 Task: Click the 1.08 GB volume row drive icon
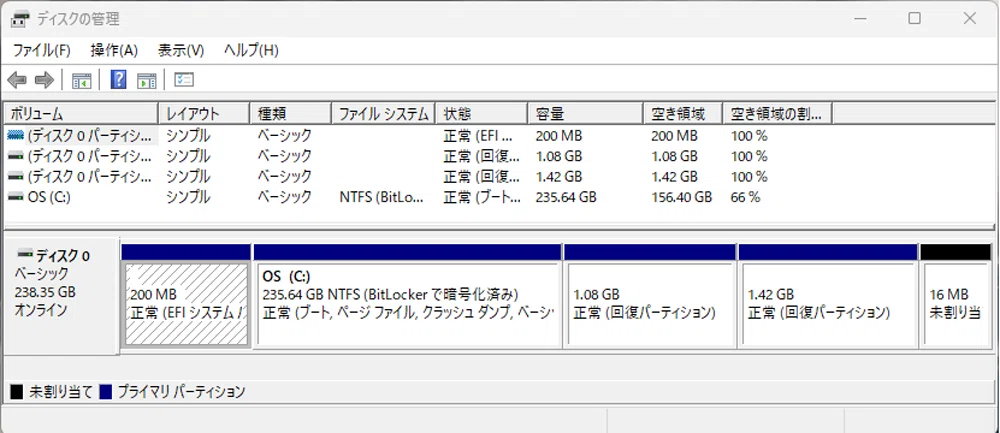(16, 156)
